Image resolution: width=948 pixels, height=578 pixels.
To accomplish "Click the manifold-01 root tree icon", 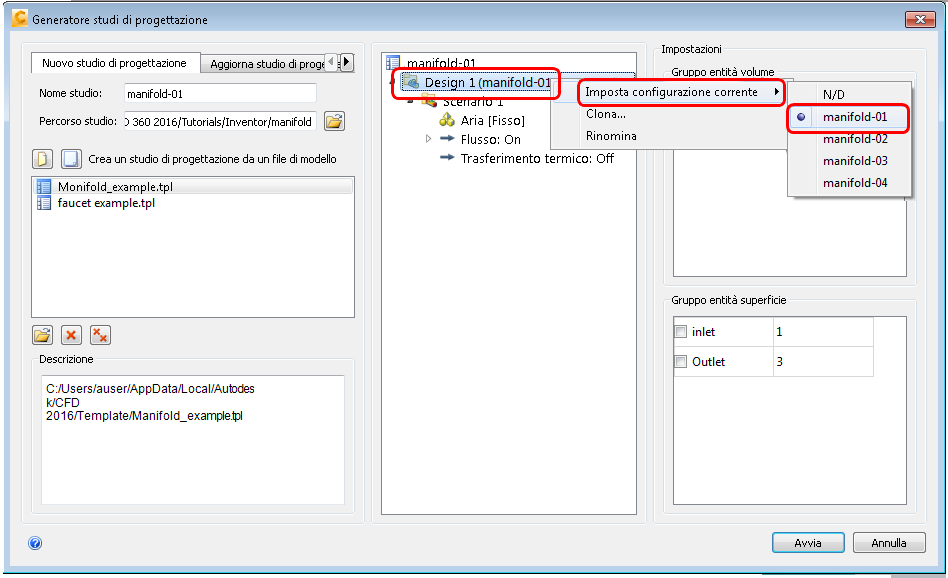I will 393,62.
